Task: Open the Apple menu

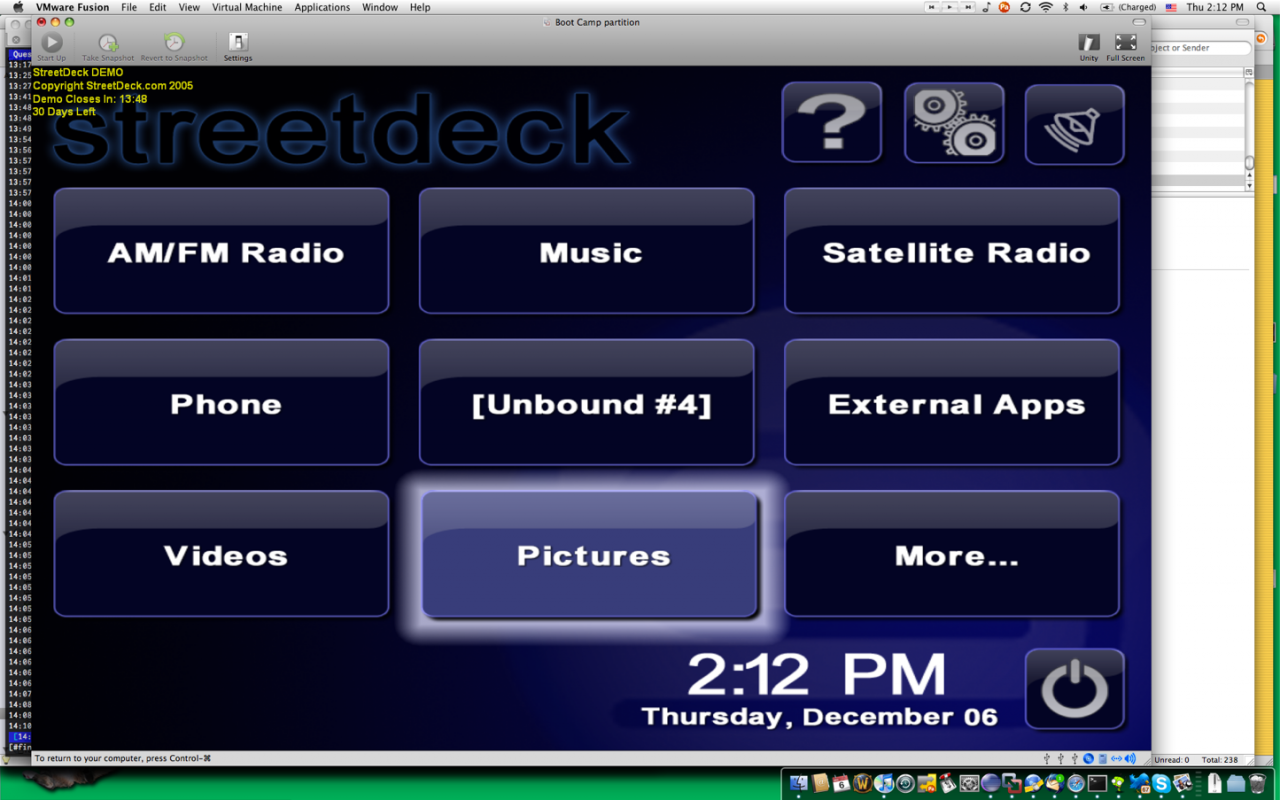Action: [17, 7]
